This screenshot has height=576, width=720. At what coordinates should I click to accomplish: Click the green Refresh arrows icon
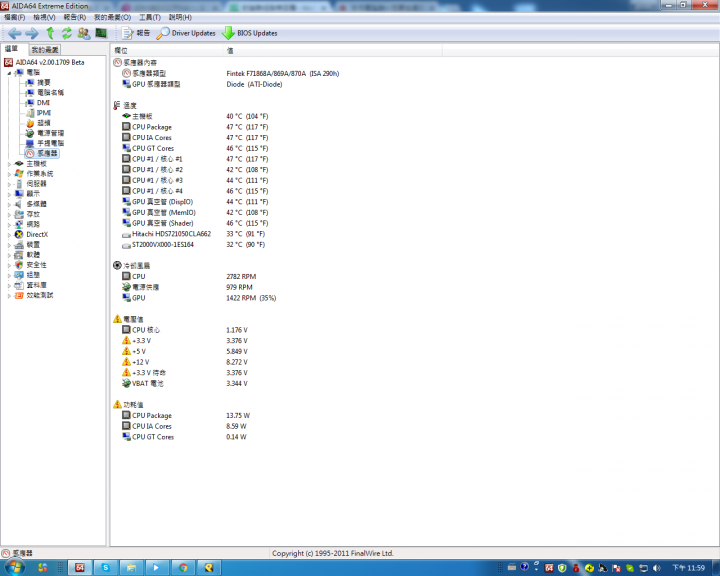[x=67, y=33]
